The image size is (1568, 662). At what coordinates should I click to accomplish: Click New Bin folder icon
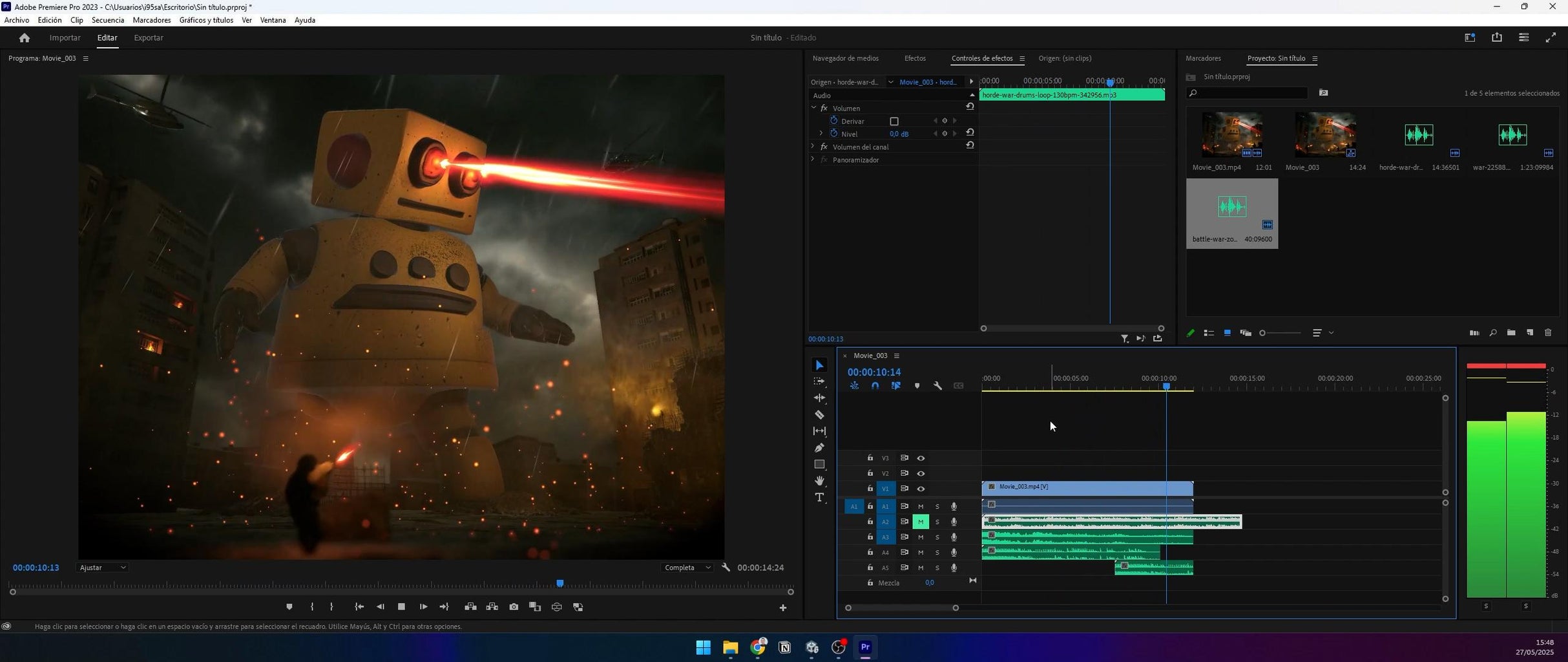point(1511,333)
